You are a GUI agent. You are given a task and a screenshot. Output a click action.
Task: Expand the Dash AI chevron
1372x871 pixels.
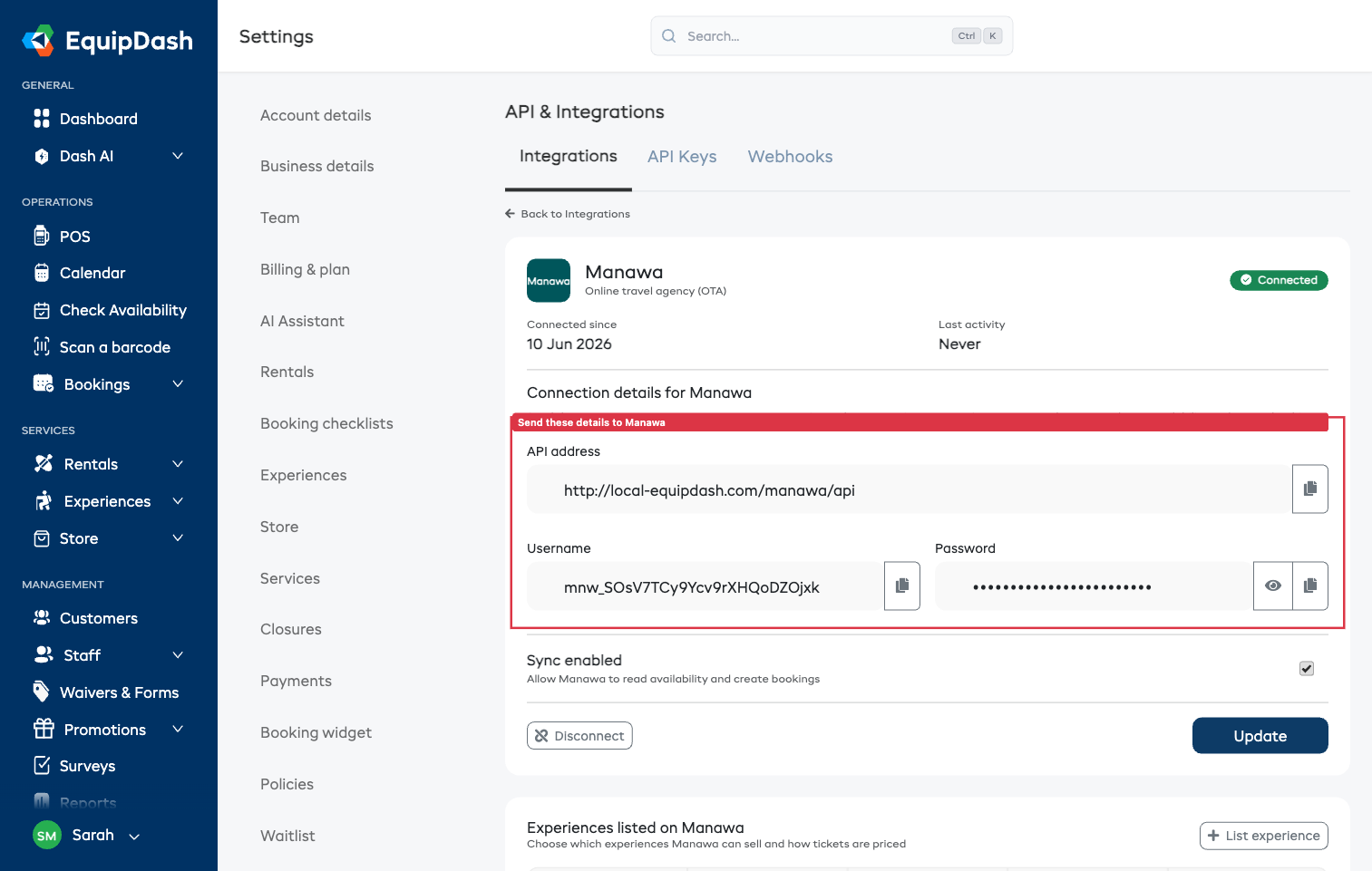tap(178, 156)
